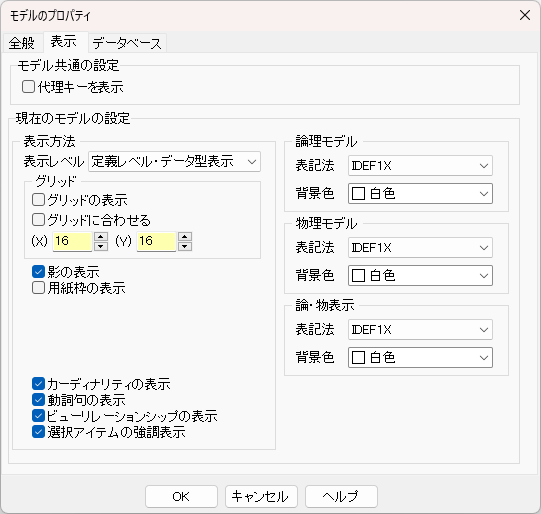This screenshot has height=514, width=541.
Task: Increase grid X spinner up arrow
Action: [101, 237]
